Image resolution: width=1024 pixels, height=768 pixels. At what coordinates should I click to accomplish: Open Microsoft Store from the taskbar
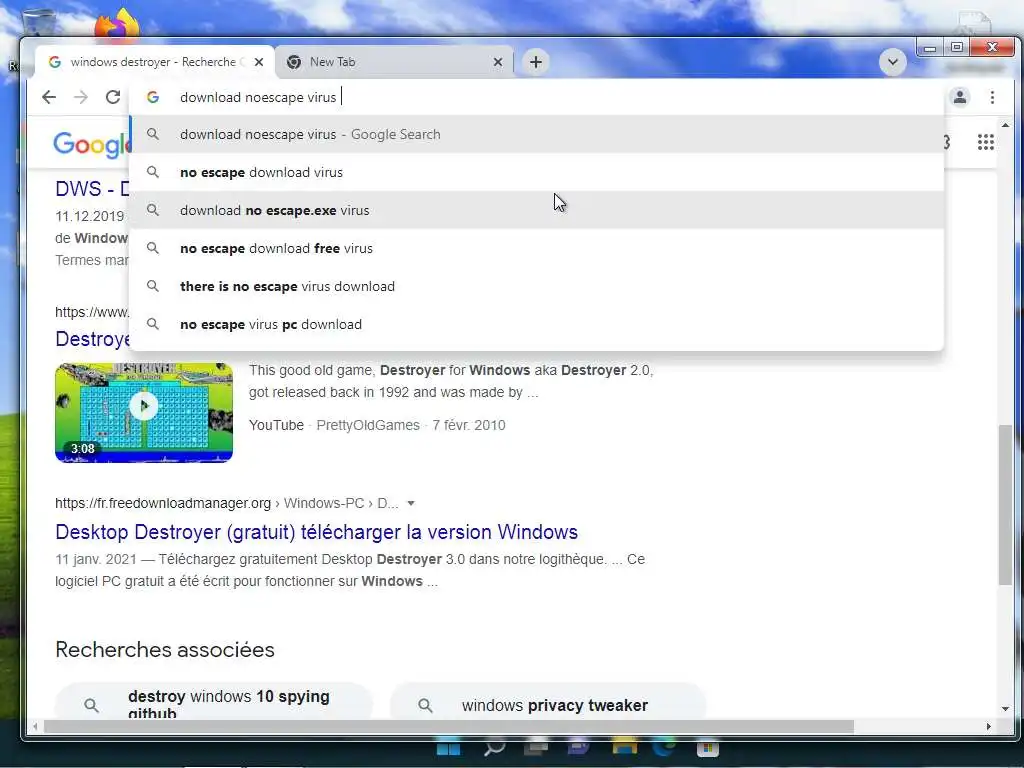tap(707, 748)
